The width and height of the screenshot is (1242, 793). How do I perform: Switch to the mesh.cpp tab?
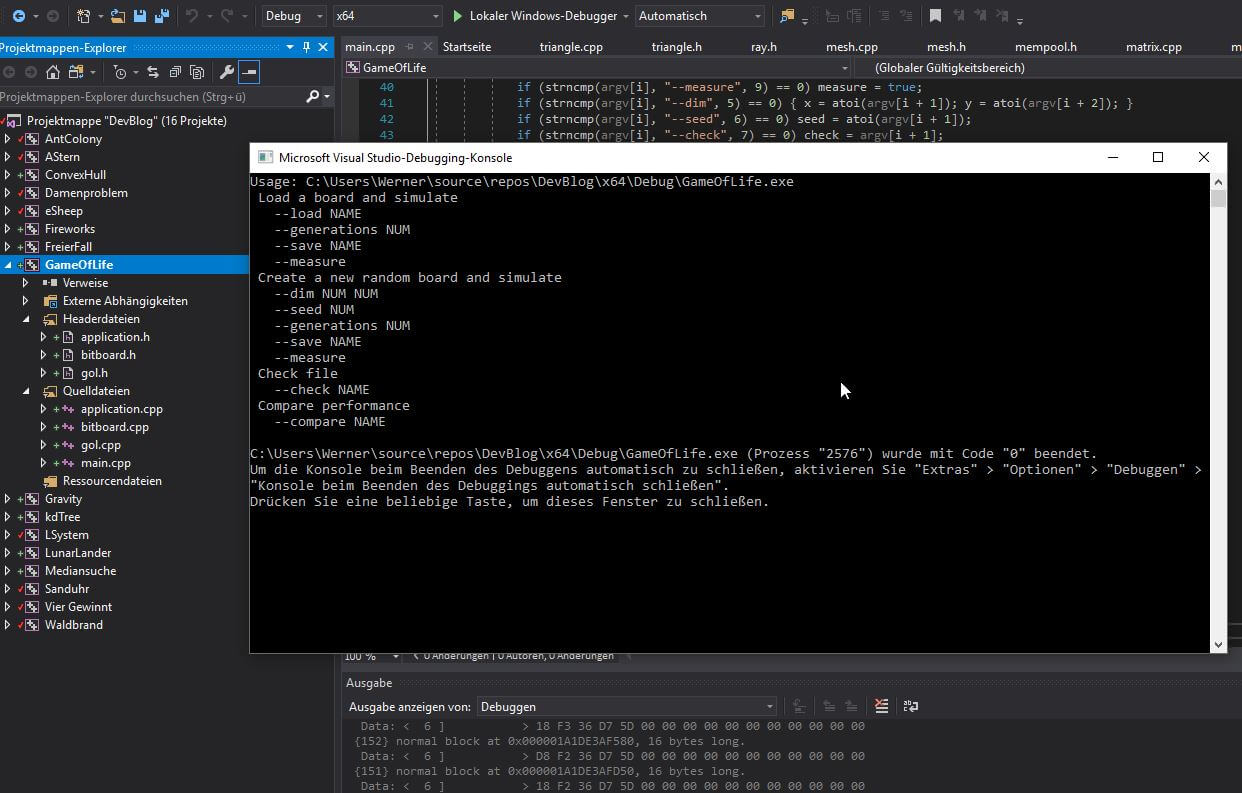pos(851,47)
